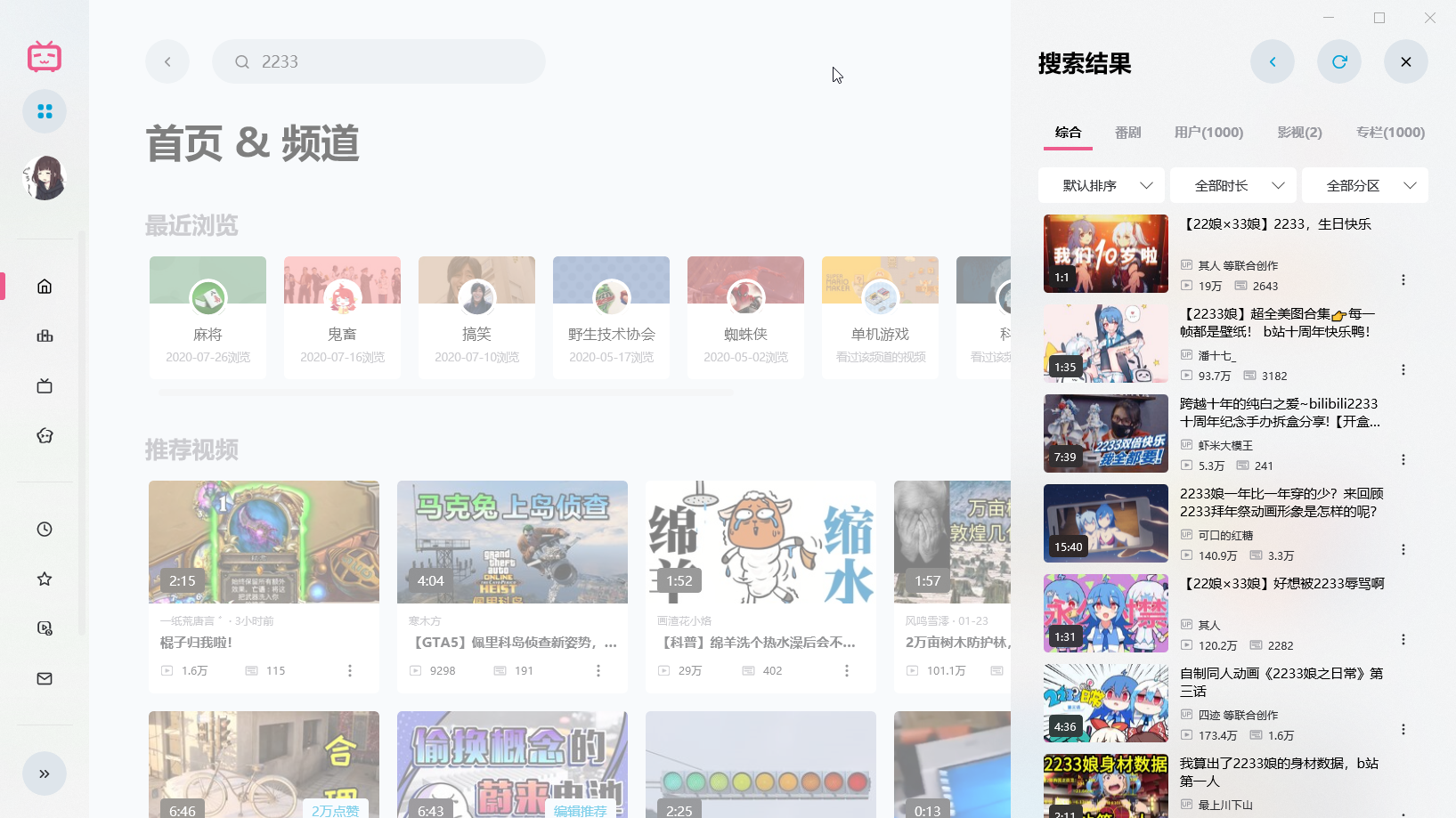Image resolution: width=1456 pixels, height=818 pixels.
Task: Open the 野生技术协会 channel card
Action: 611,318
